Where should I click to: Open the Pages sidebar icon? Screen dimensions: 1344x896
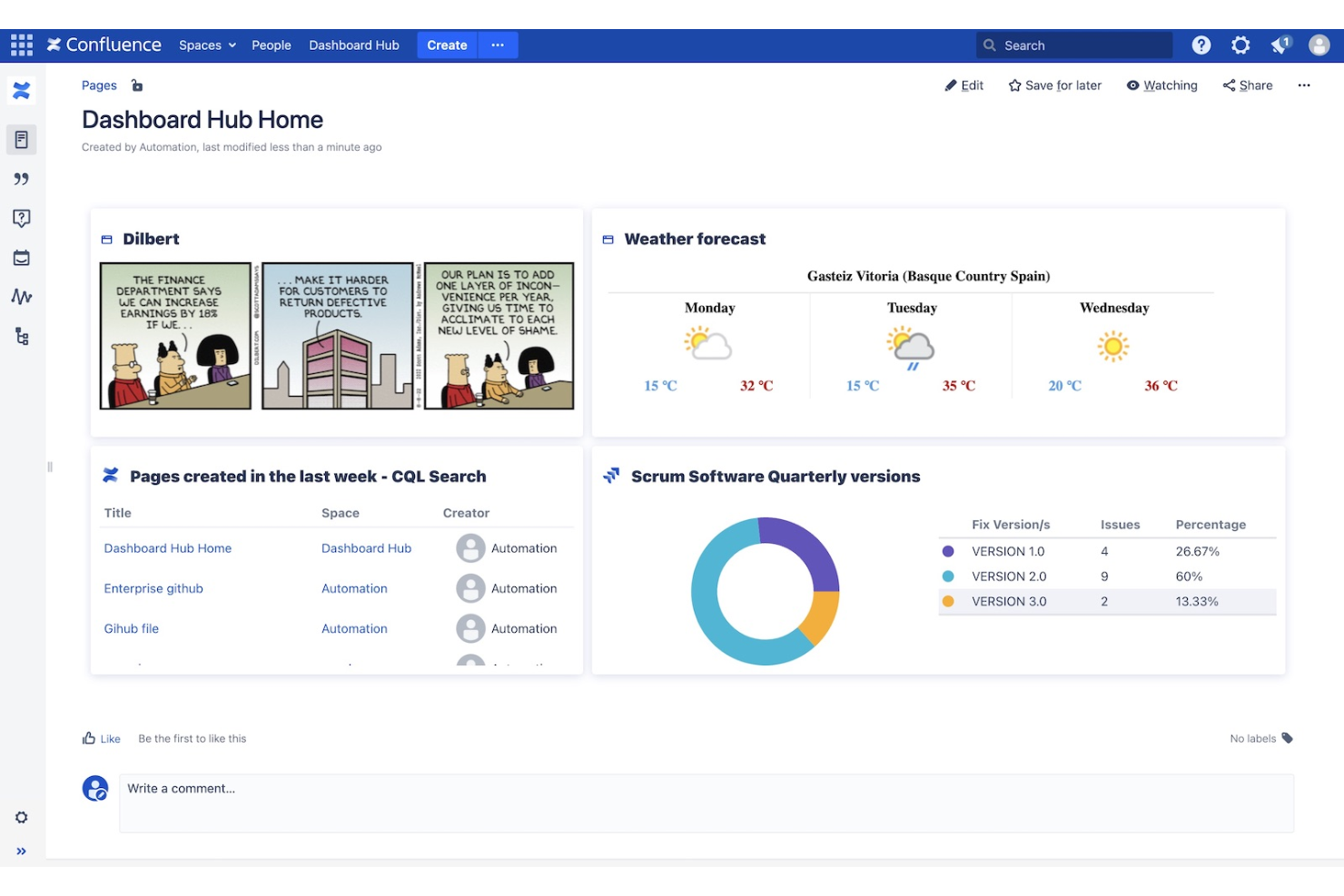click(22, 140)
